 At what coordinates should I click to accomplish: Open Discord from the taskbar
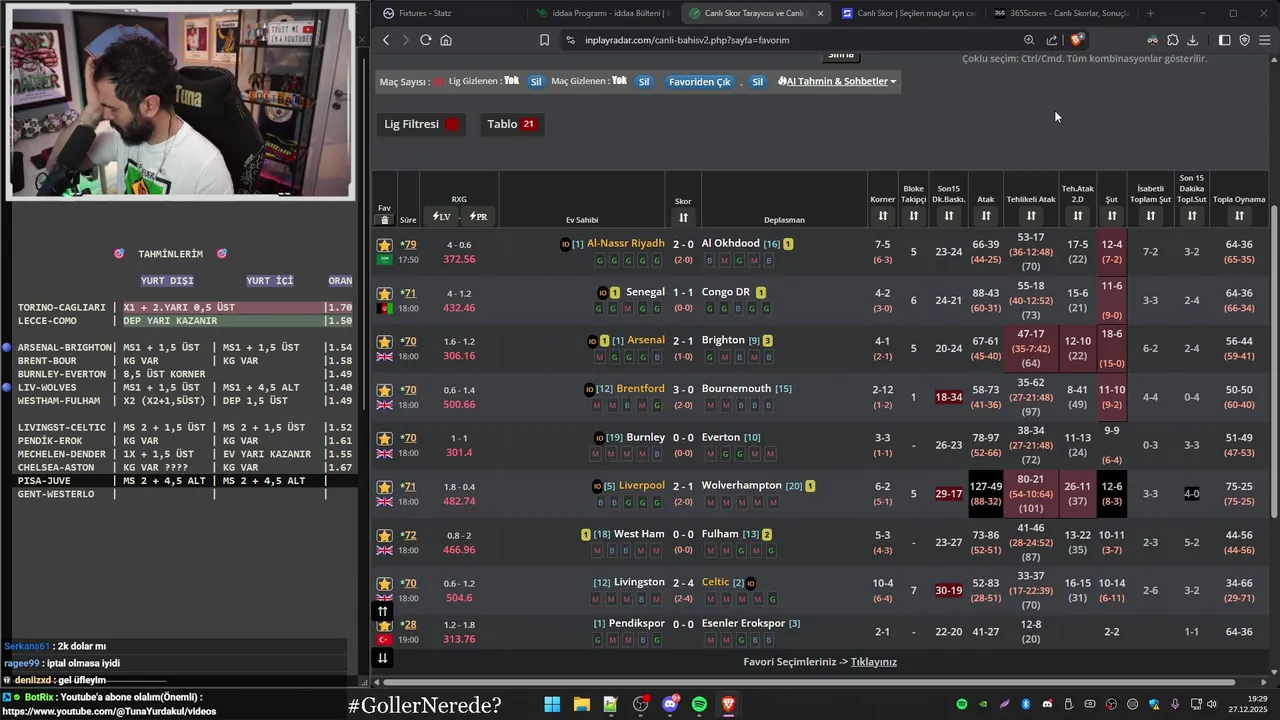coord(670,705)
